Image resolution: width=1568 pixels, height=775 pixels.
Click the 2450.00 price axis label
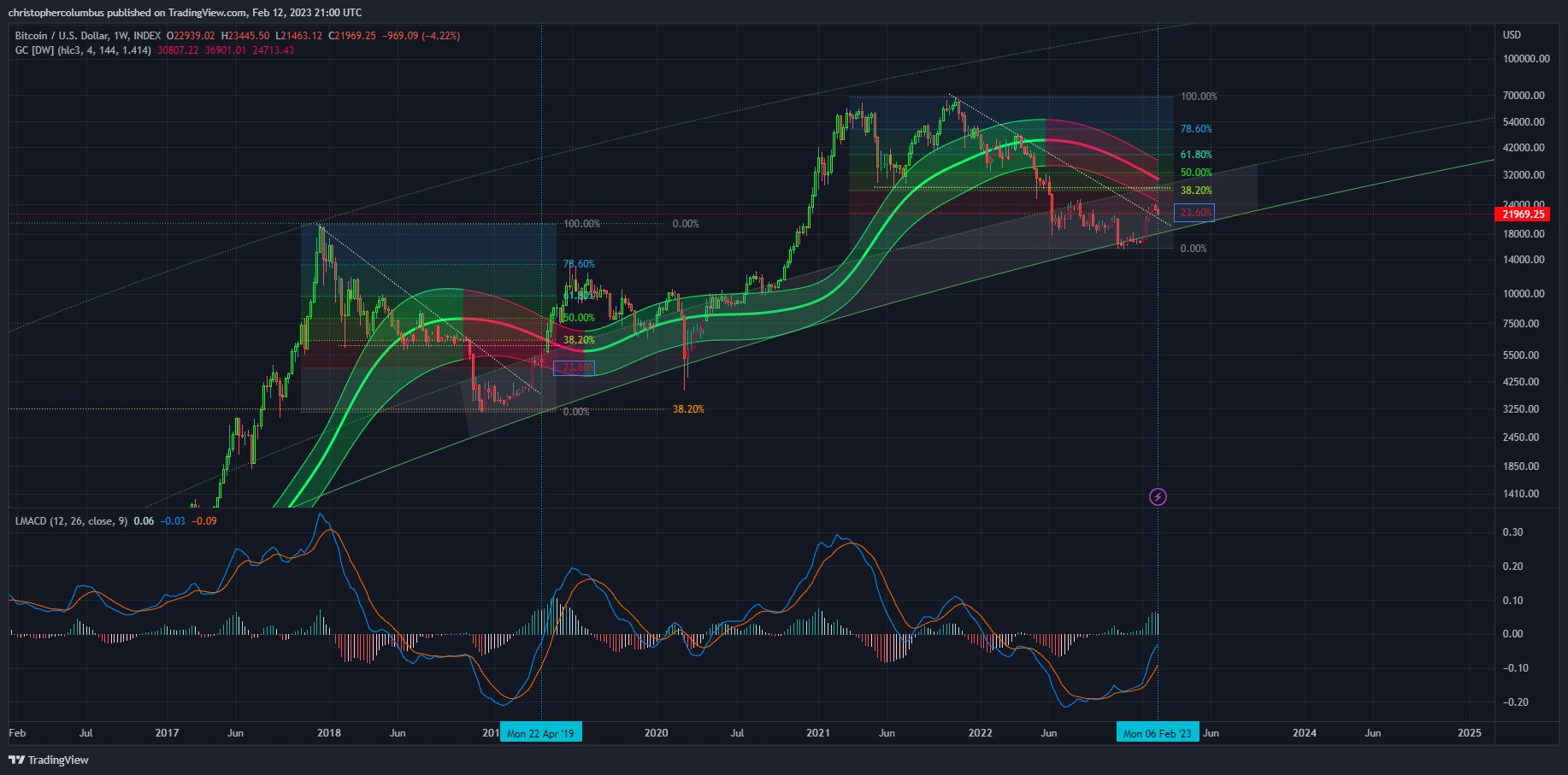pos(1521,437)
